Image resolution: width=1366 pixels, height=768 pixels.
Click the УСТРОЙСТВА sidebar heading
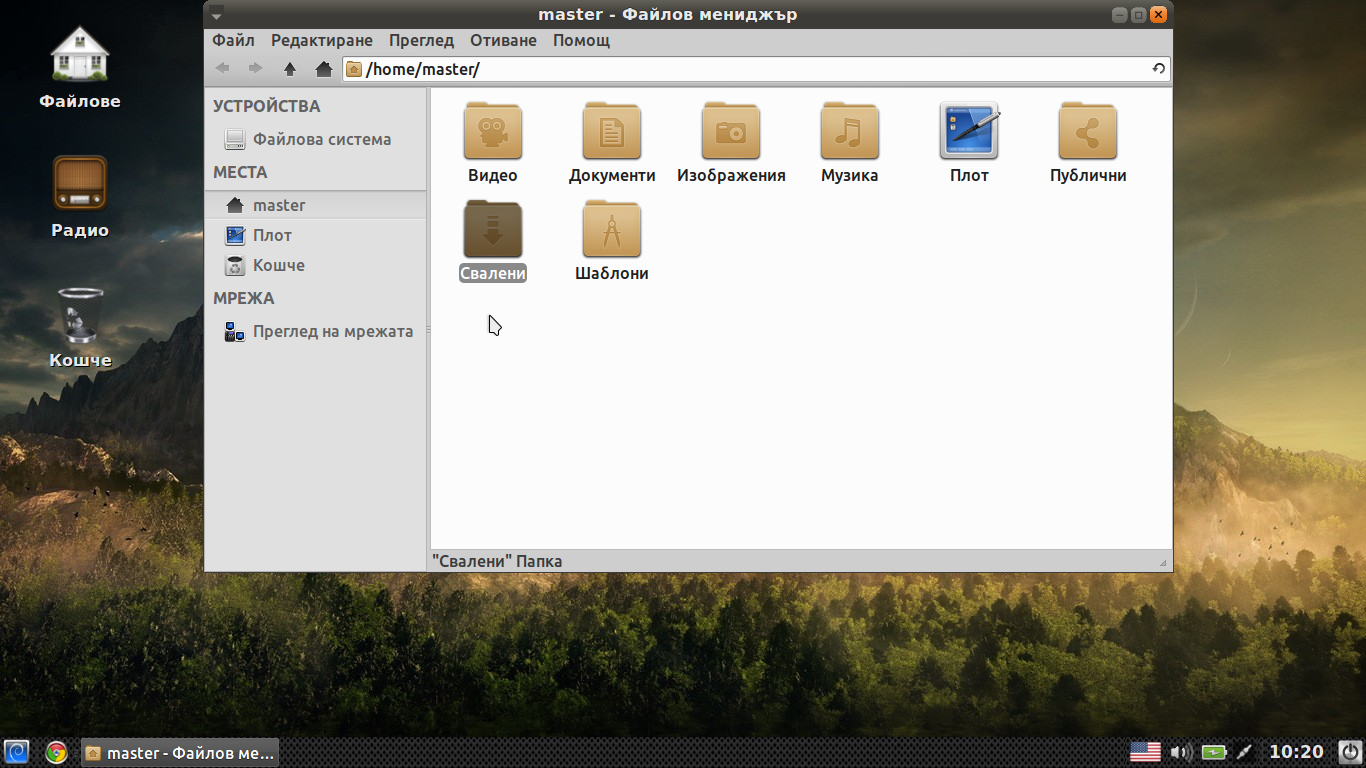click(x=267, y=106)
